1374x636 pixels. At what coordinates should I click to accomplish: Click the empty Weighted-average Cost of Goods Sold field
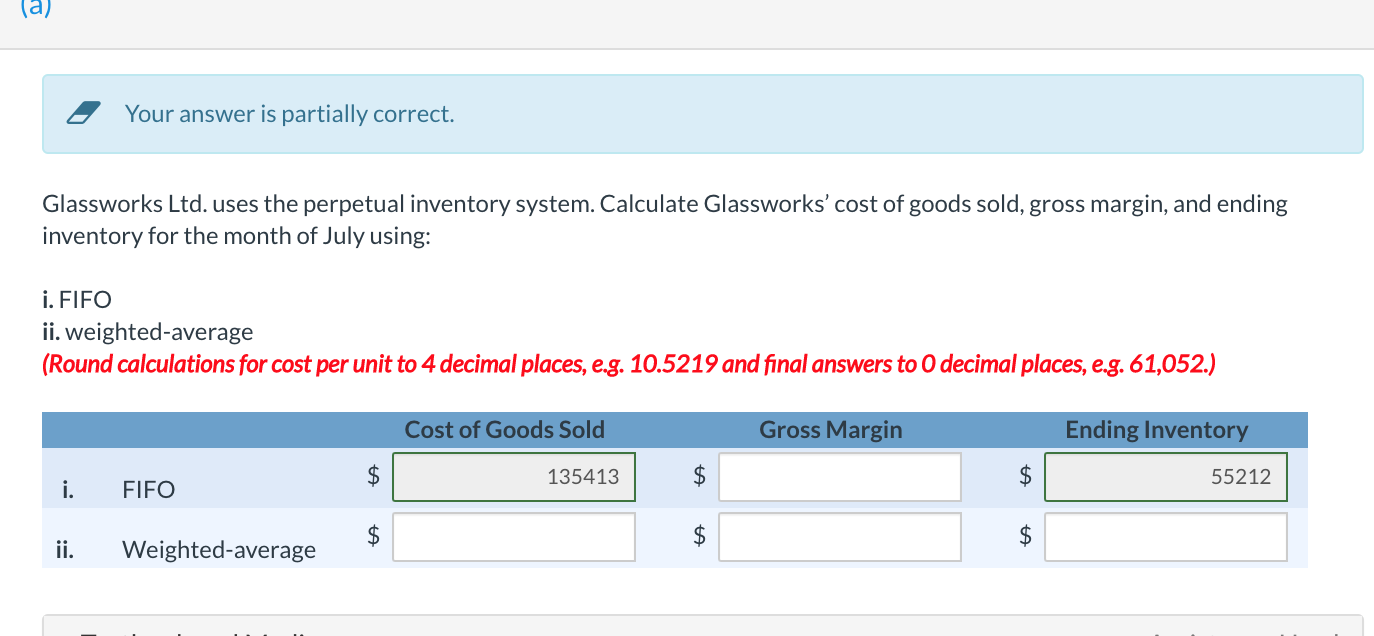[x=514, y=537]
